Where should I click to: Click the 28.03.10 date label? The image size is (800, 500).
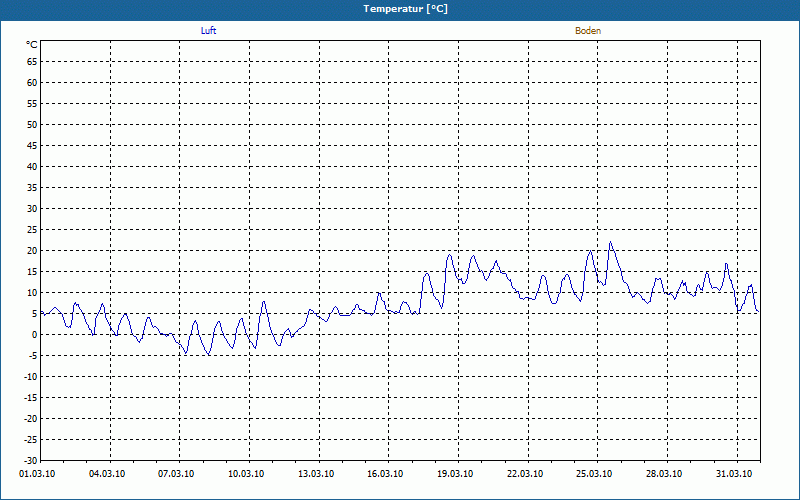click(664, 474)
